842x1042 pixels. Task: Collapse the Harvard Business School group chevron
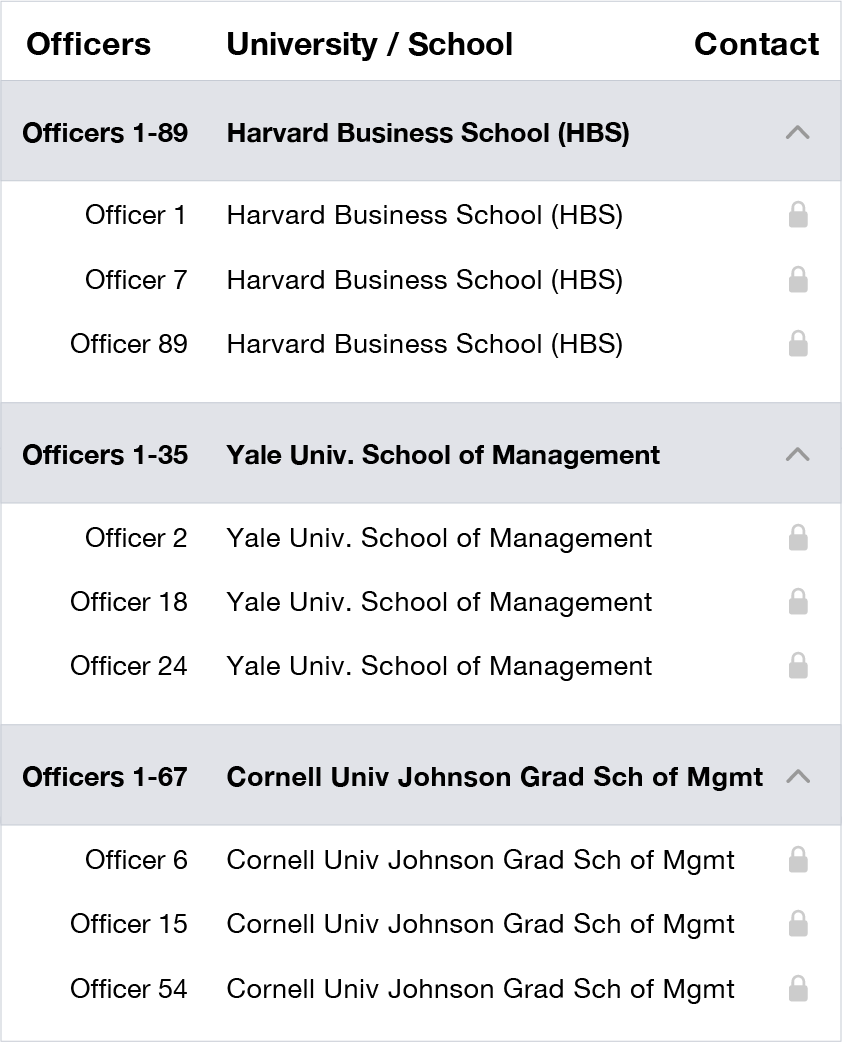coord(797,132)
